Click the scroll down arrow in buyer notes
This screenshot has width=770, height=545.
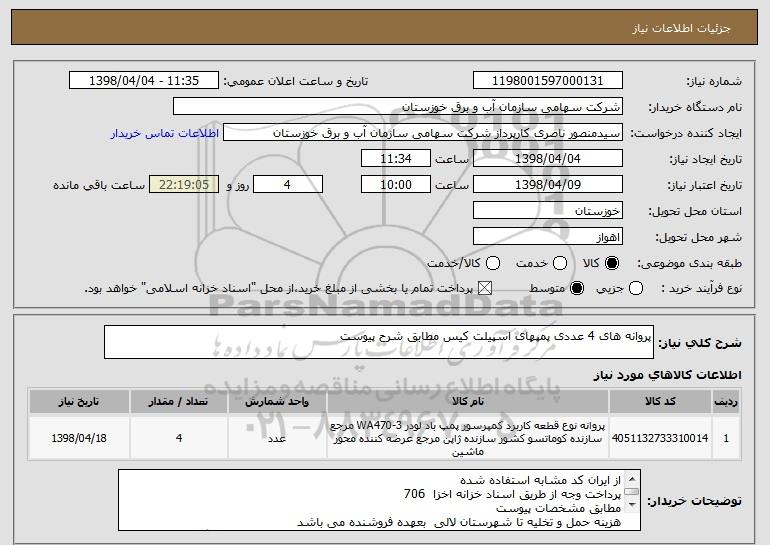point(632,505)
